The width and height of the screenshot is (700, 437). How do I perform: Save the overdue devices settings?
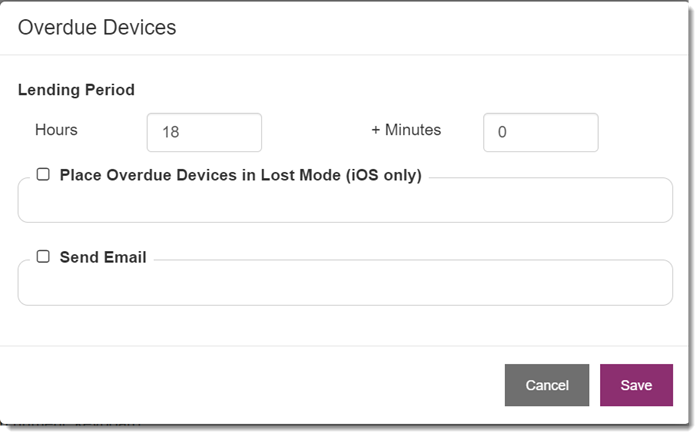pyautogui.click(x=636, y=385)
